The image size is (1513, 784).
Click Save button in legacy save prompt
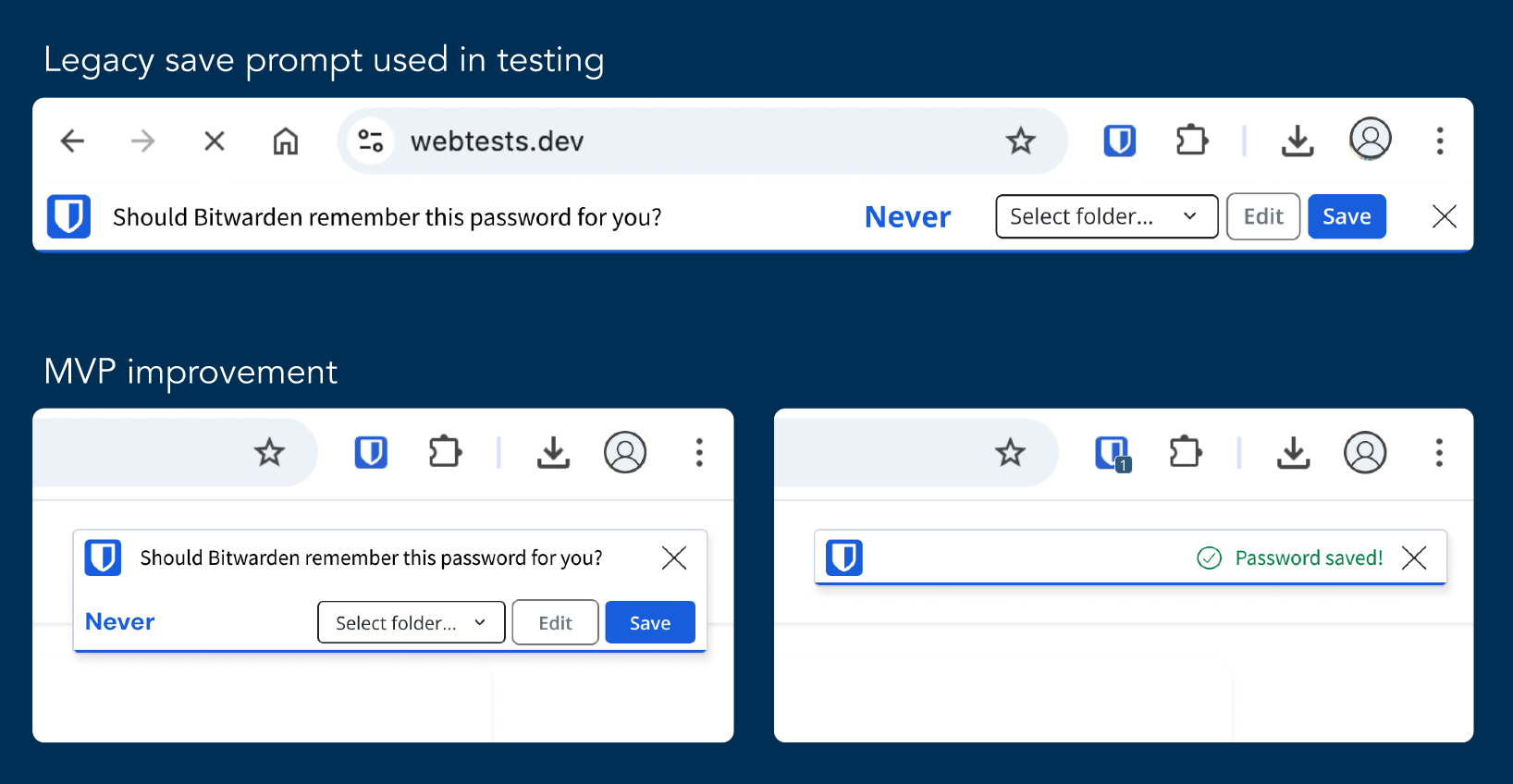(x=1347, y=216)
